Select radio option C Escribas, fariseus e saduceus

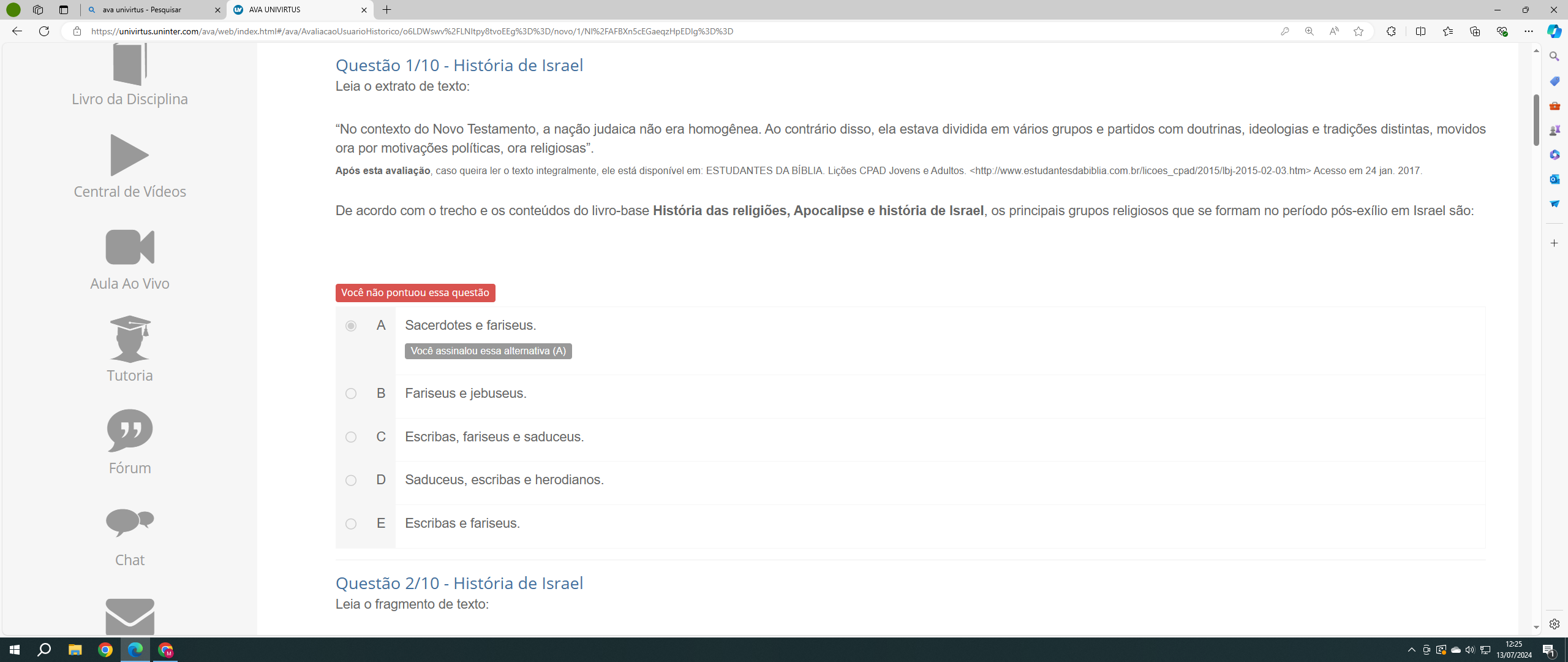point(351,437)
